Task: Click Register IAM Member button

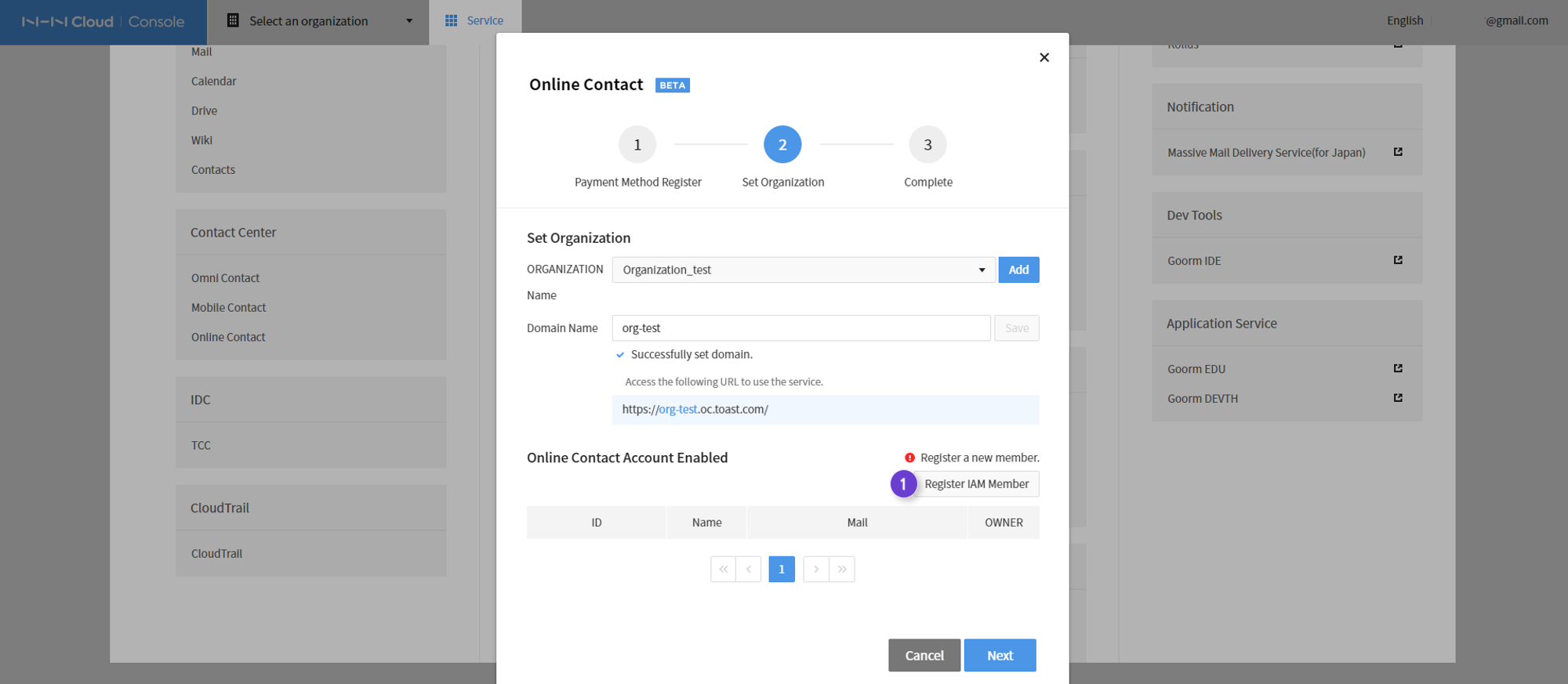Action: 976,483
